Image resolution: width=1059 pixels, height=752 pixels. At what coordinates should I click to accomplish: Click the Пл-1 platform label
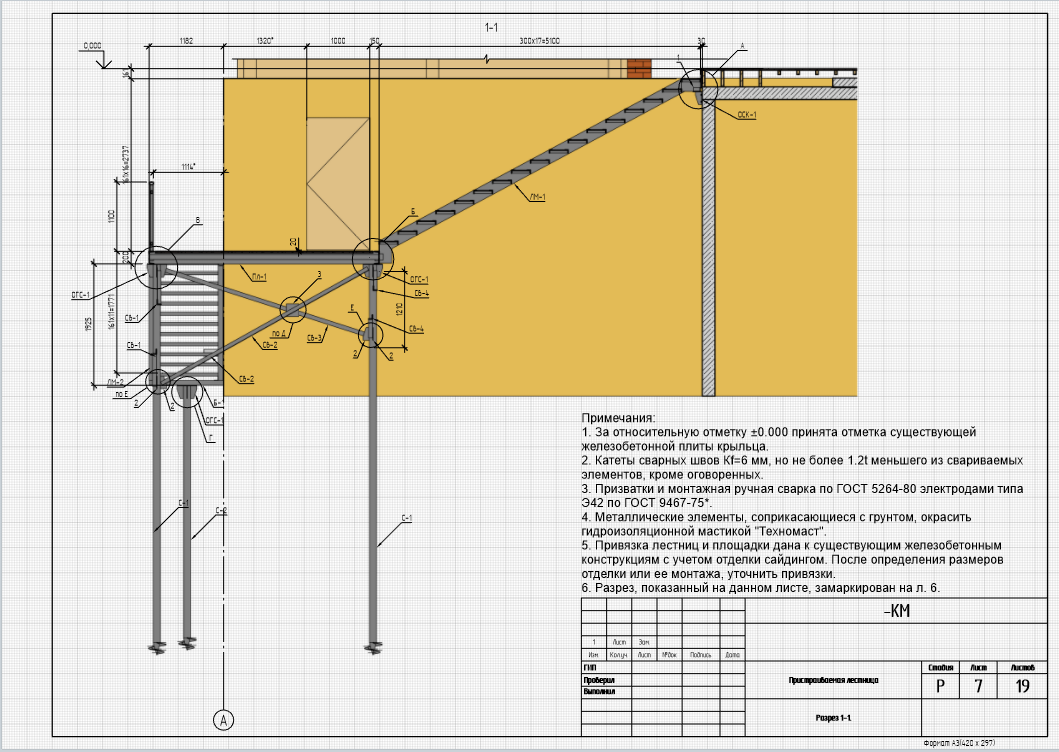[x=259, y=277]
